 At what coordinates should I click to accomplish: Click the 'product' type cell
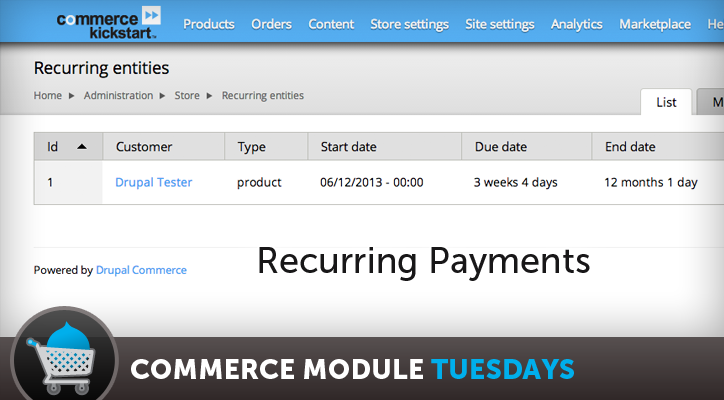click(259, 183)
